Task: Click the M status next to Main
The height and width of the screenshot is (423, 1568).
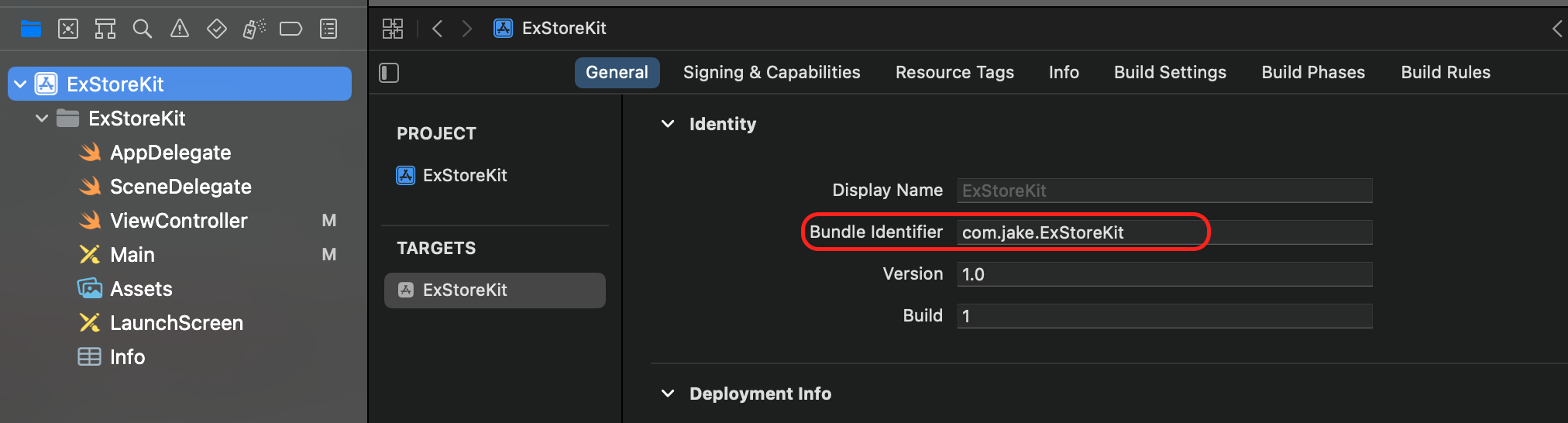Action: (x=329, y=255)
